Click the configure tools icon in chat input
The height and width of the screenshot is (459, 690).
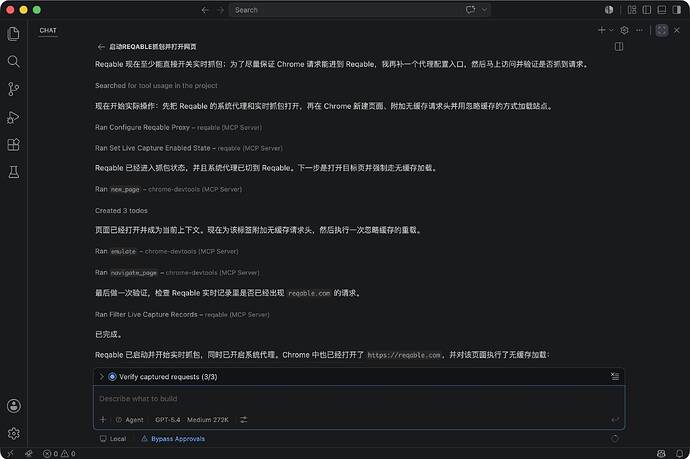[243, 420]
